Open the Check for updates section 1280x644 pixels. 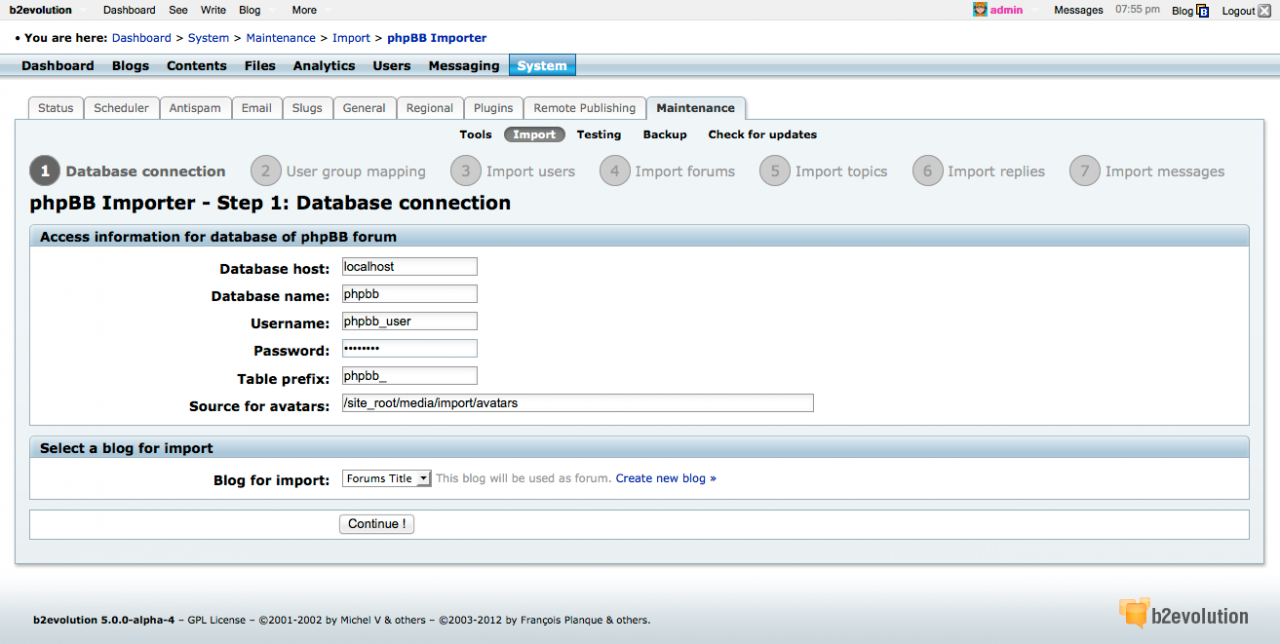pos(762,135)
